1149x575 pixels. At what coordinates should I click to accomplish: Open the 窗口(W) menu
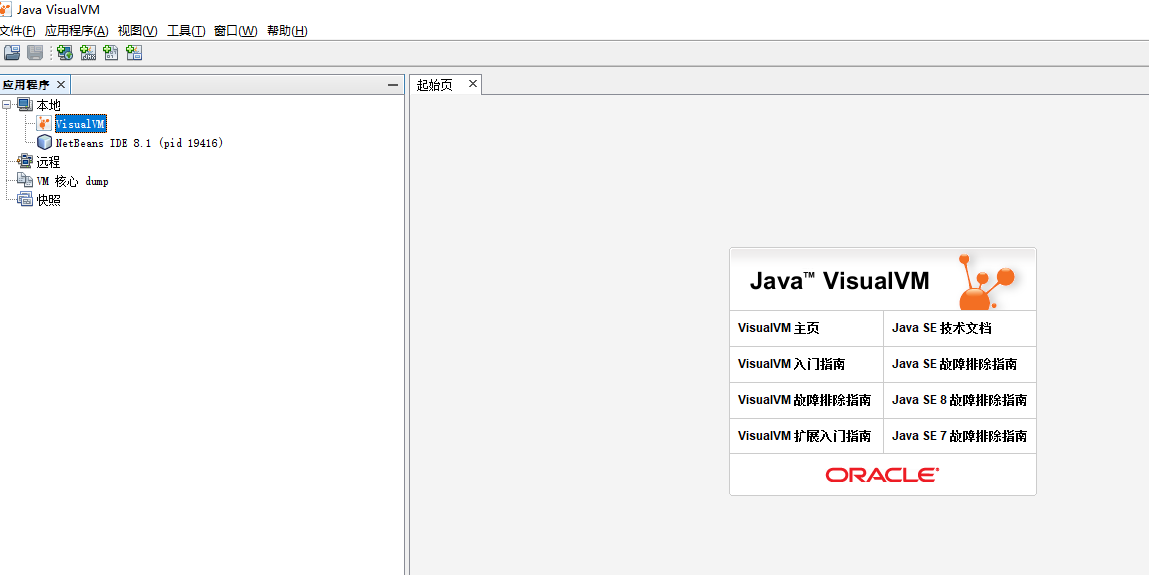click(235, 31)
